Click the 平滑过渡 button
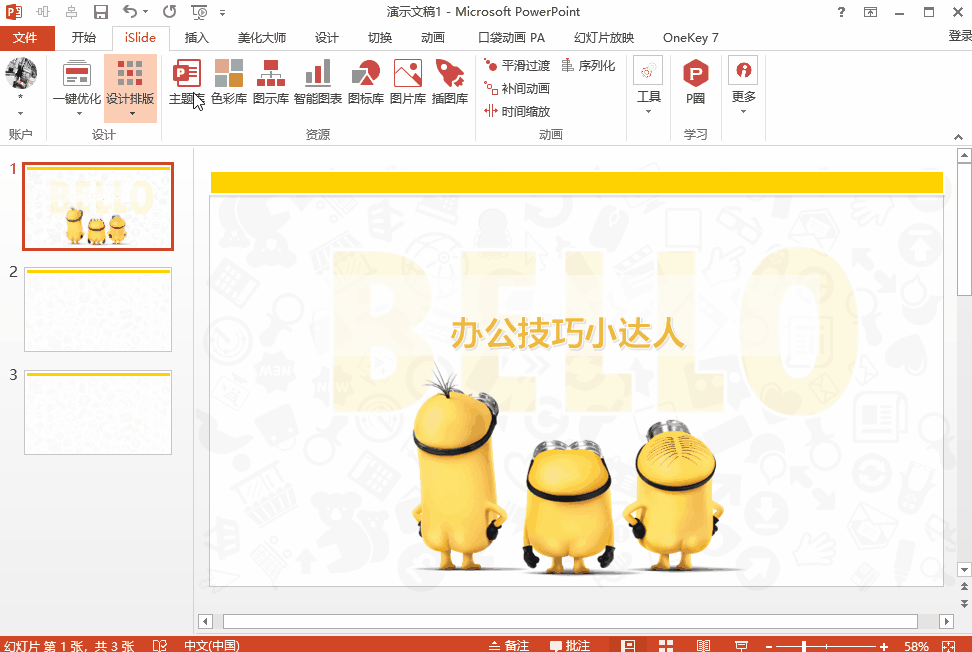972x652 pixels. (517, 65)
